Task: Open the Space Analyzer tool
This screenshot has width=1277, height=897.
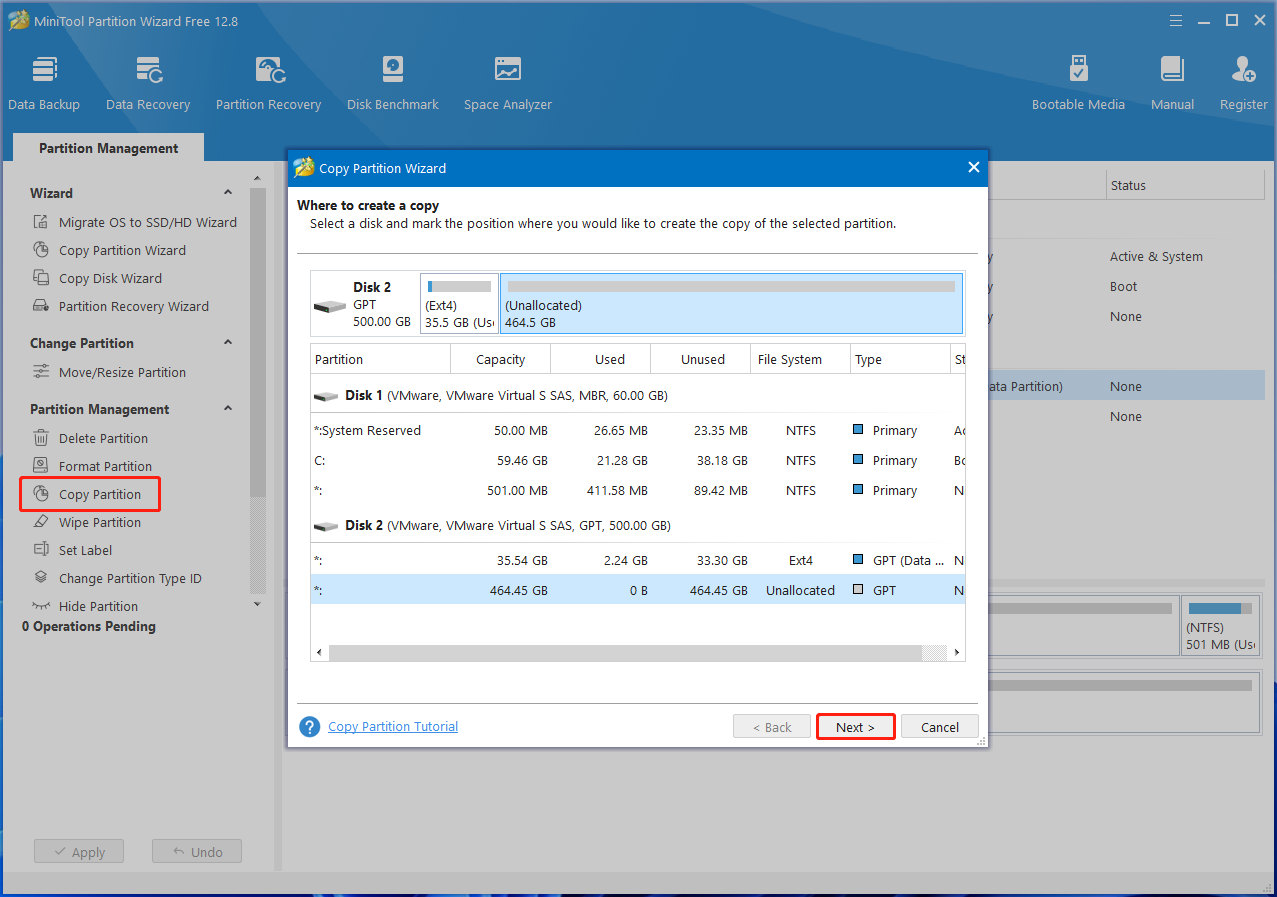Action: click(508, 83)
